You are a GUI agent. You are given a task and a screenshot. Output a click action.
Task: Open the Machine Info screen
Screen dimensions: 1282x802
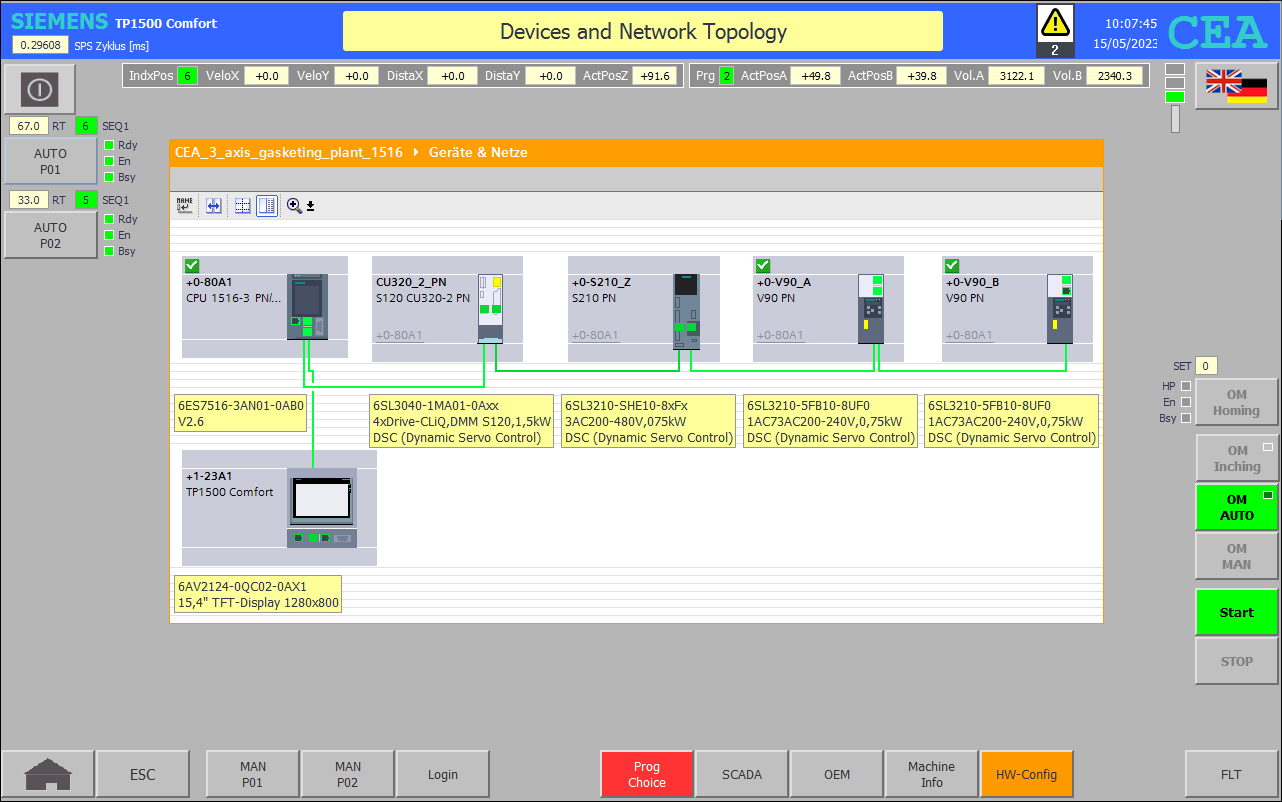932,774
